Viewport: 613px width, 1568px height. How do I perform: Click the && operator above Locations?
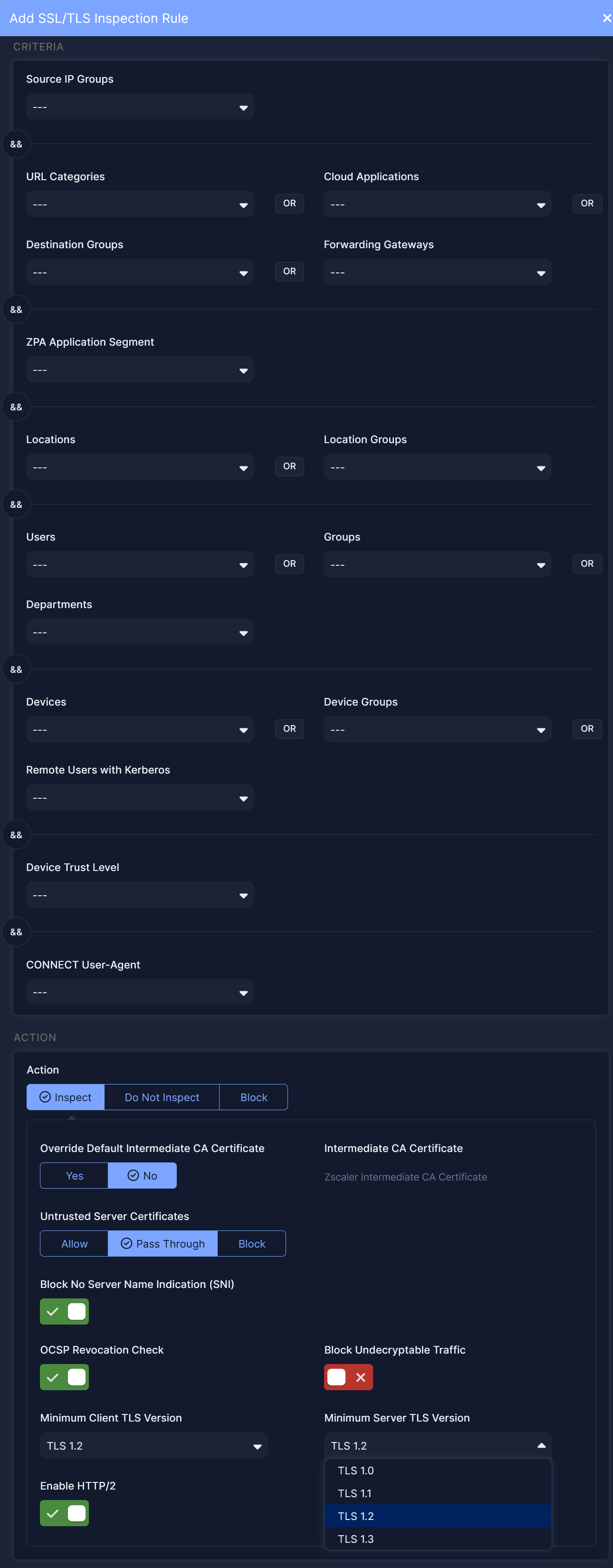[x=17, y=407]
